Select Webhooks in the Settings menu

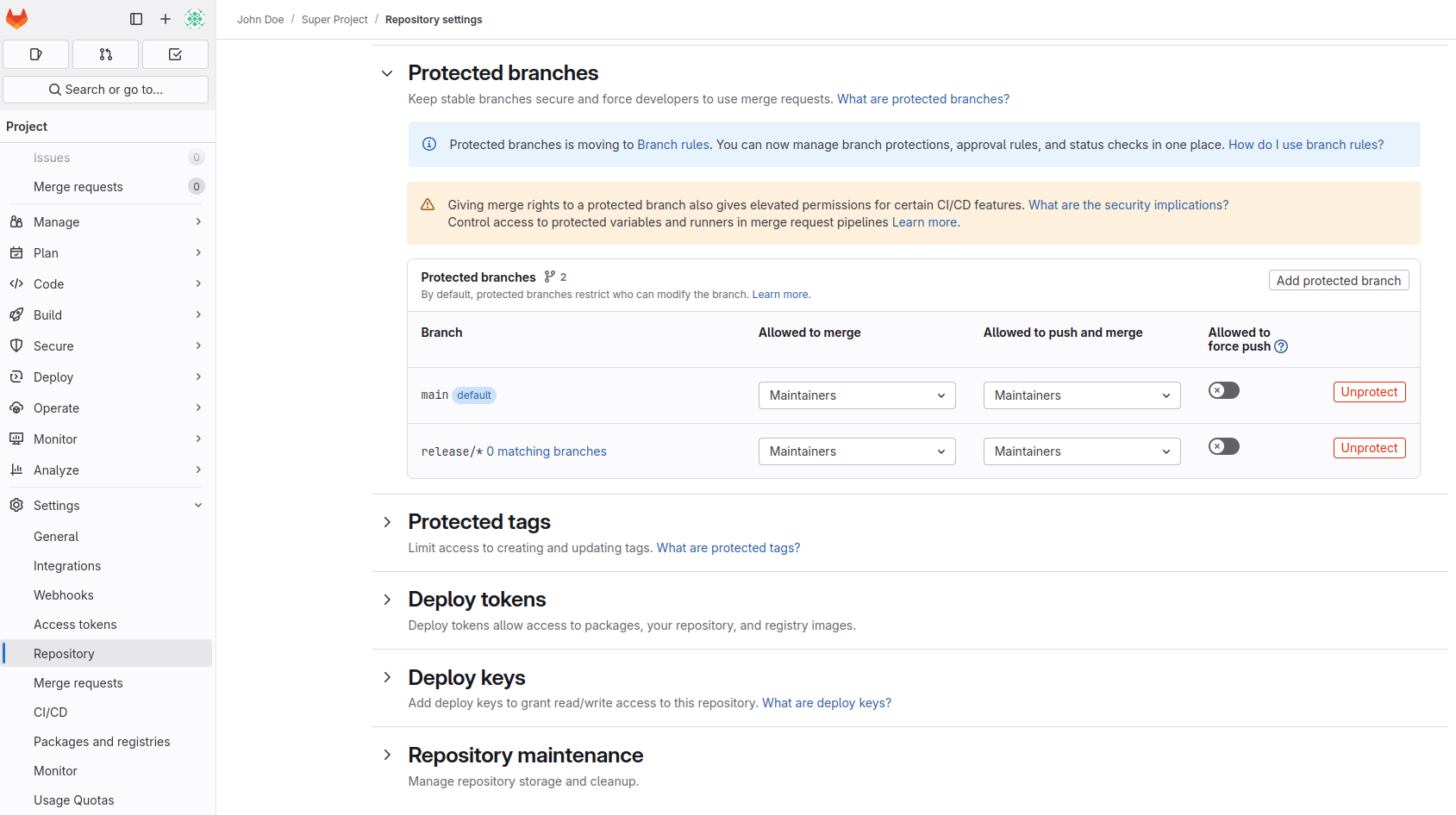[63, 594]
